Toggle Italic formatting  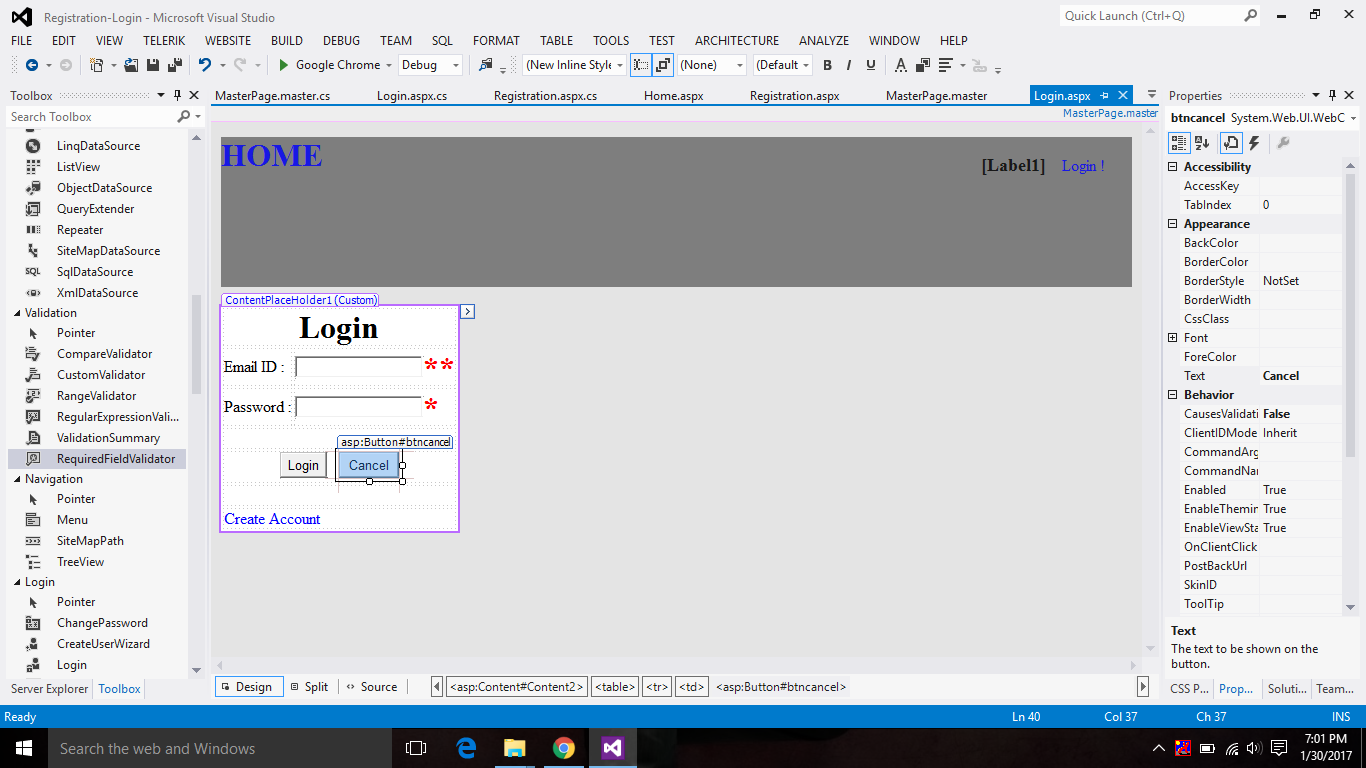[x=847, y=65]
